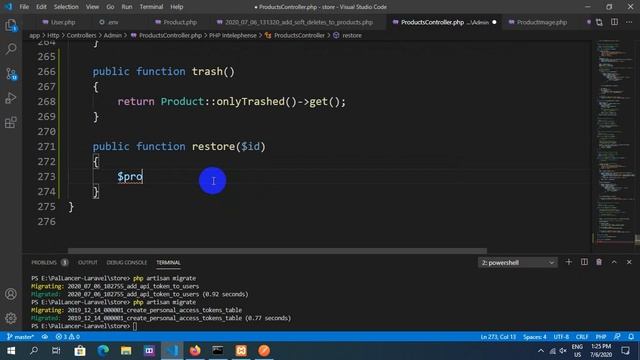
Task: Switch to the Product.php tab
Action: point(176,22)
